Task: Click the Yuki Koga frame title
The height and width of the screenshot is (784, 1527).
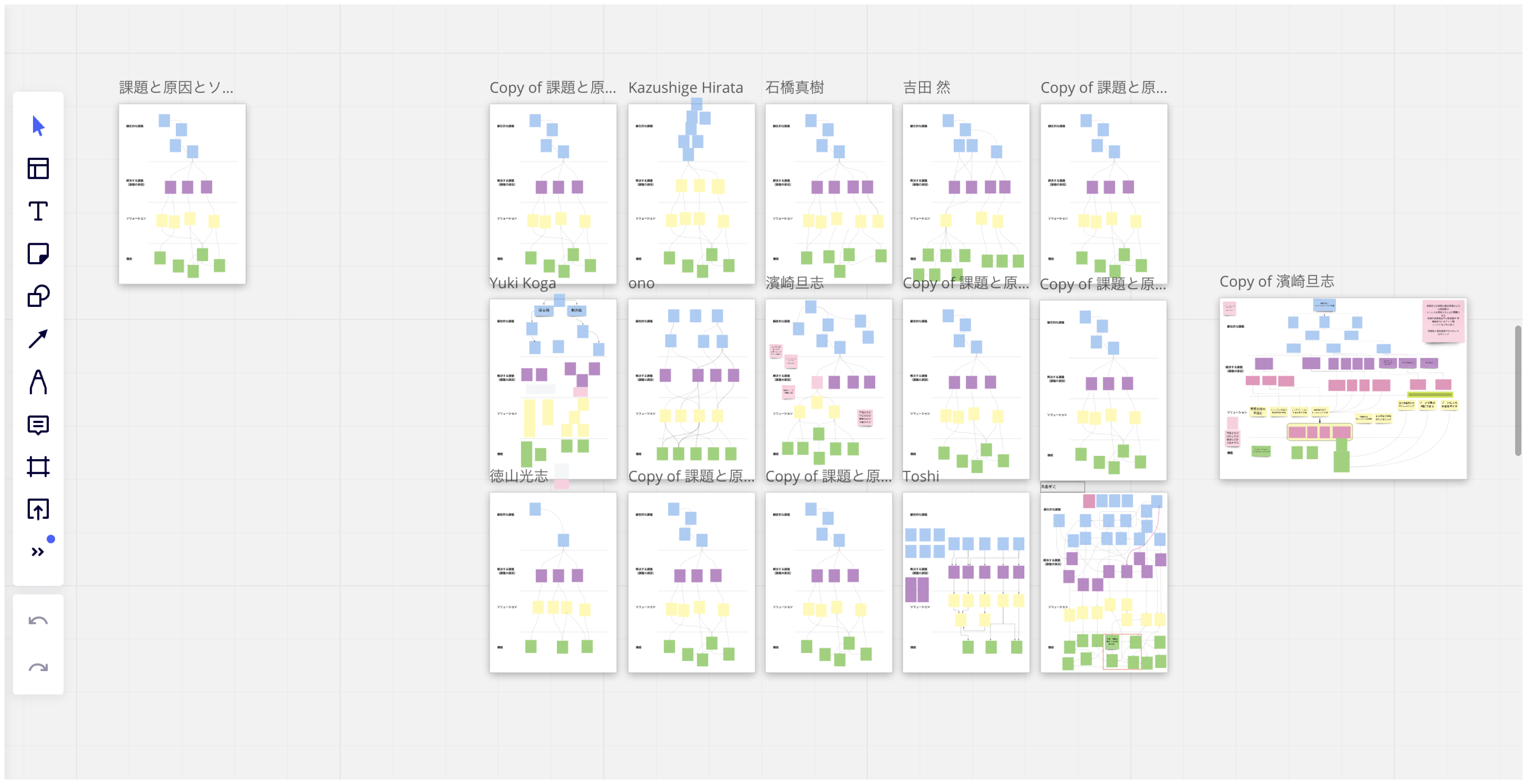Action: point(522,283)
